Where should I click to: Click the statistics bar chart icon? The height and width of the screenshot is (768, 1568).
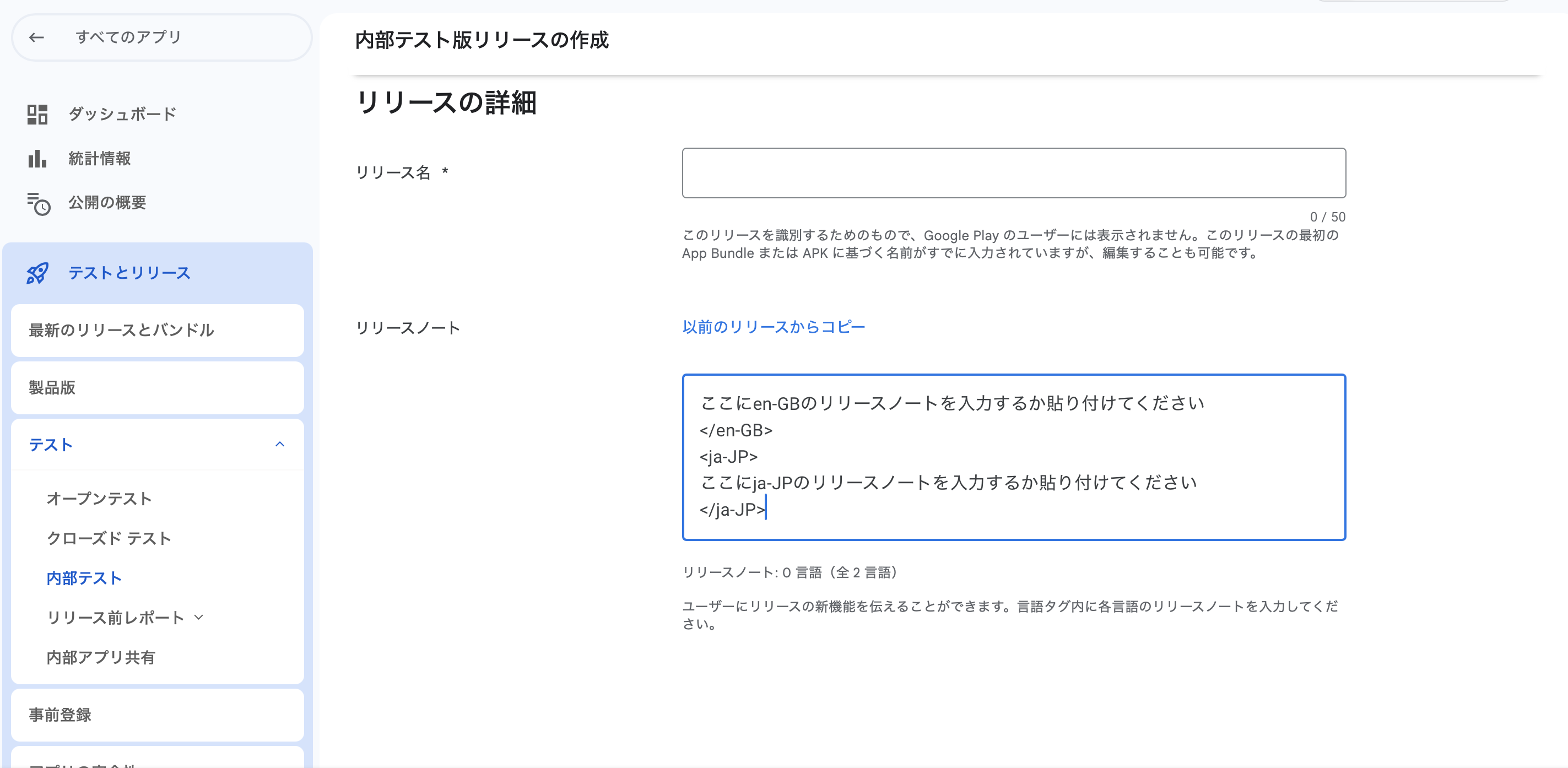pos(37,158)
